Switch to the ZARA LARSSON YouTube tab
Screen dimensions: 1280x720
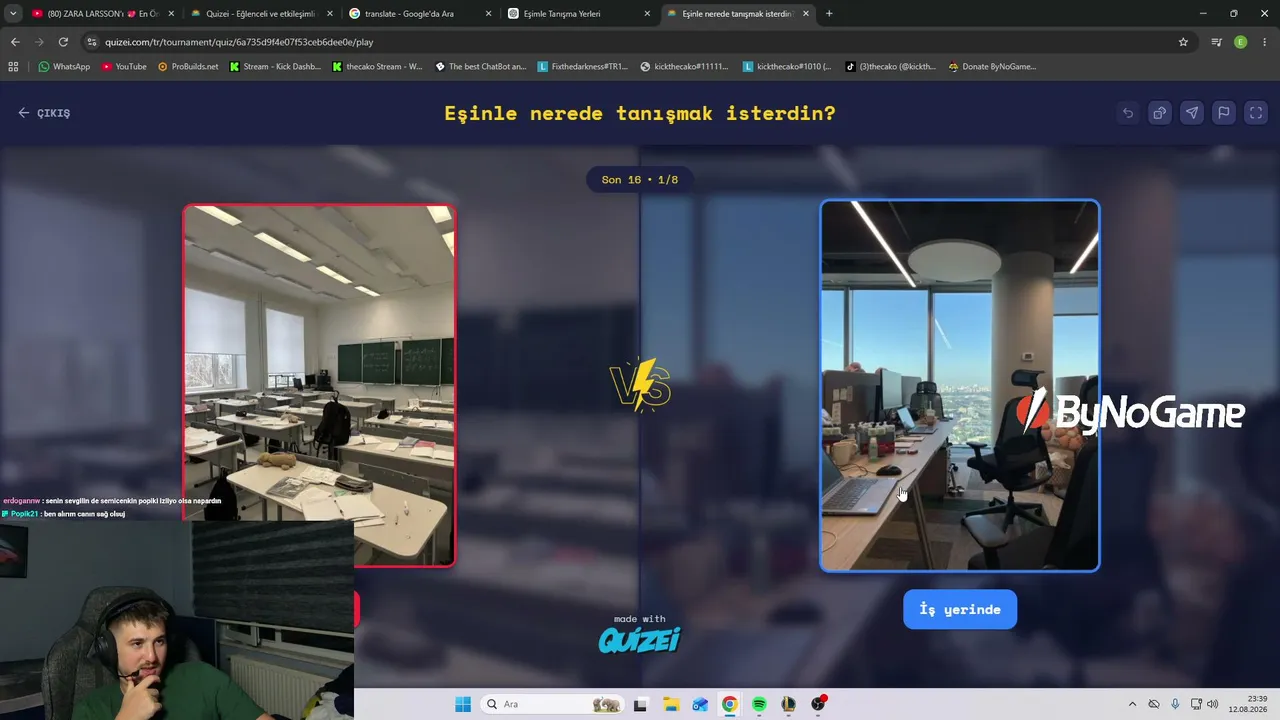tap(103, 14)
